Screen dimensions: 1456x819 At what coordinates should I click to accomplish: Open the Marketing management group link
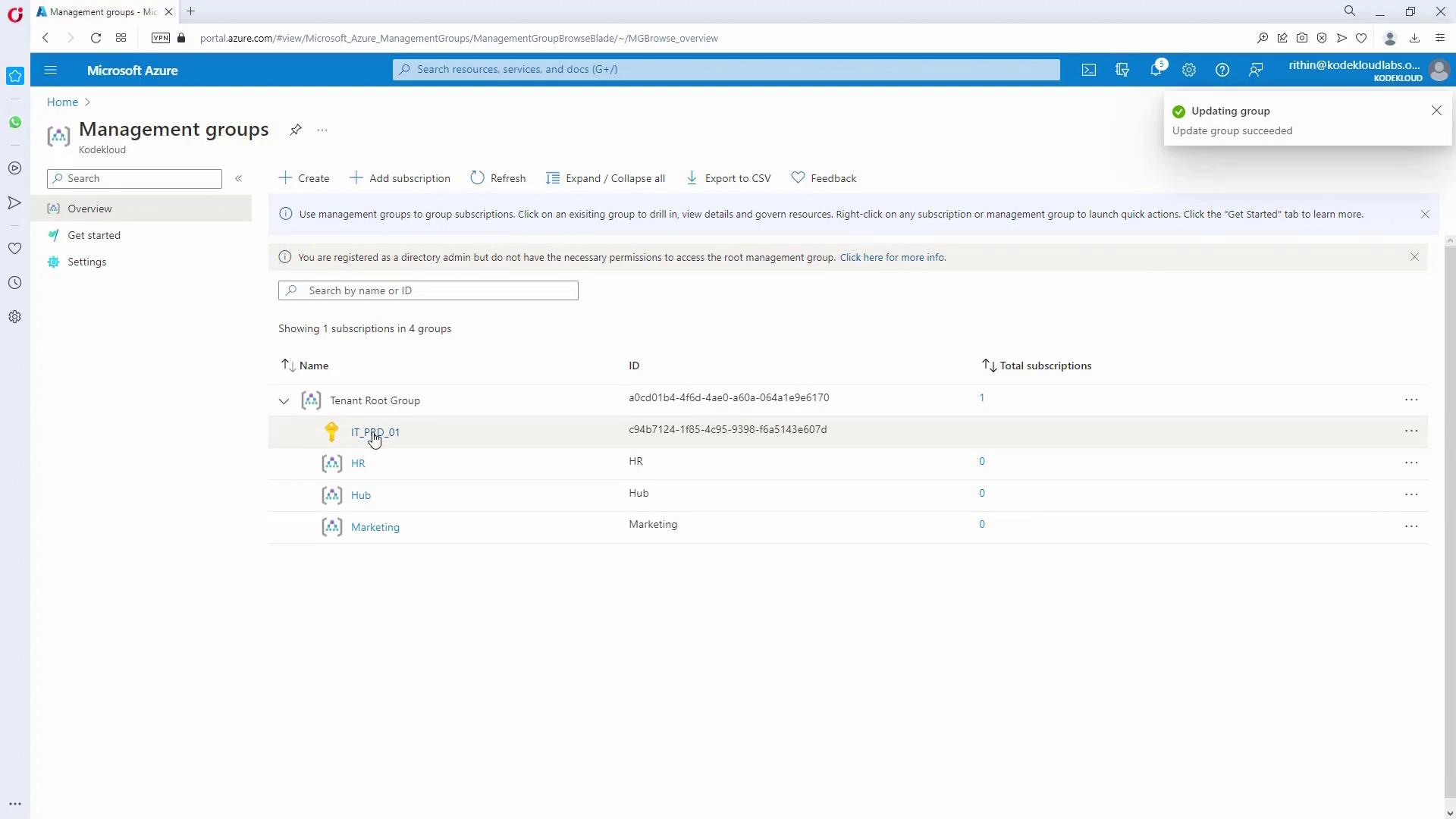click(375, 527)
